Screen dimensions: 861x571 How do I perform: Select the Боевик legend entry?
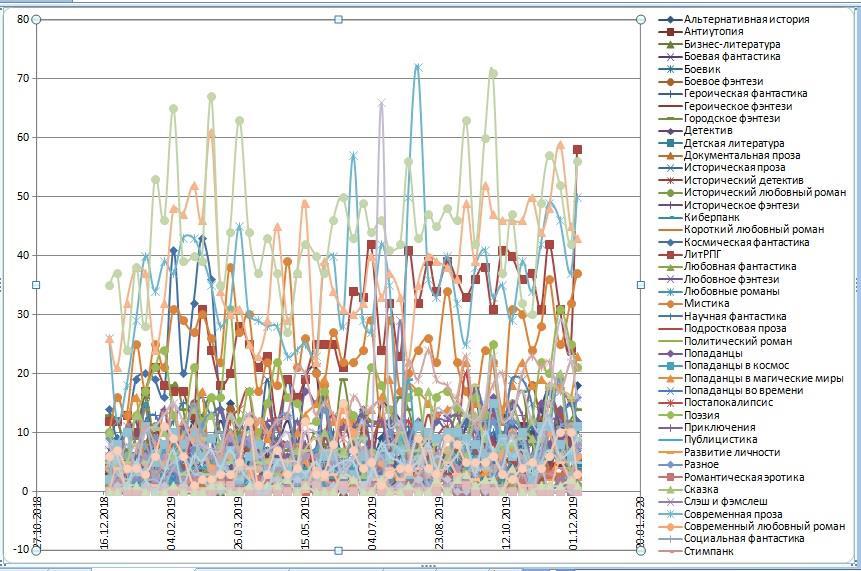tap(702, 69)
